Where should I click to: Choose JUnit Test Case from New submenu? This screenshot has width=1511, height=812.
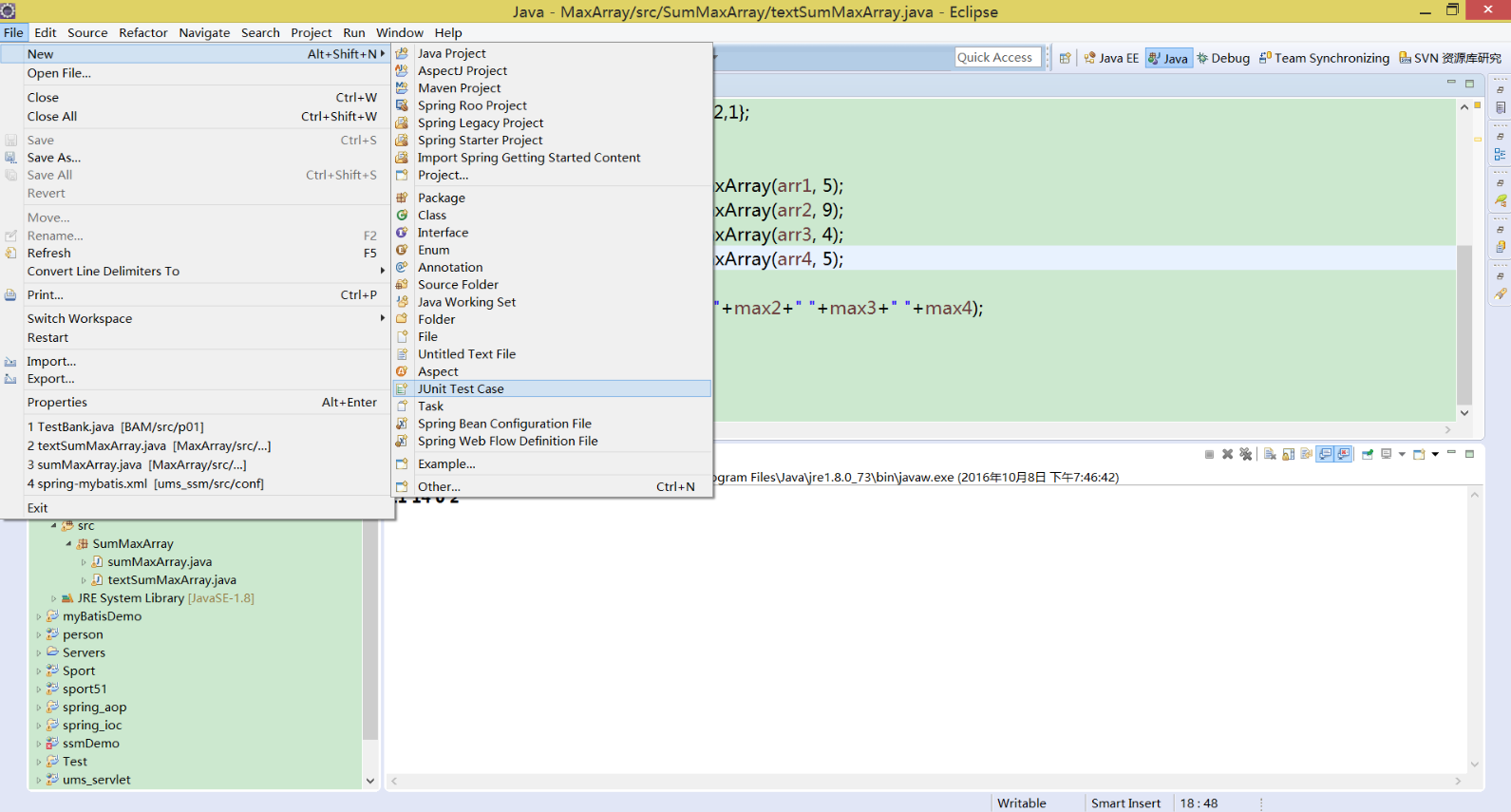coord(552,388)
